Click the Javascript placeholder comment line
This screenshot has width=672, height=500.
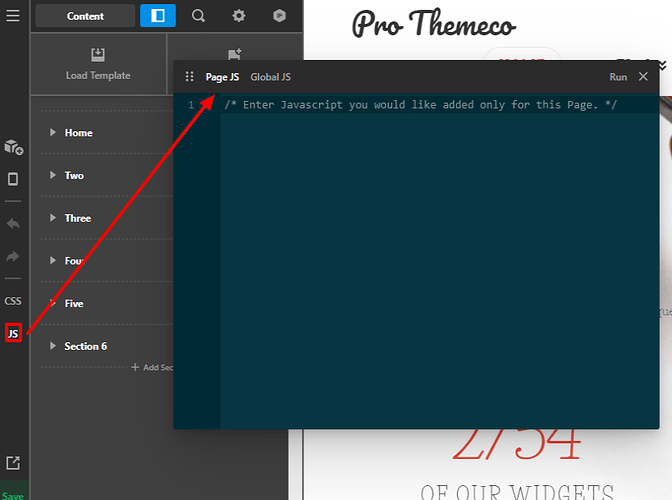click(420, 105)
